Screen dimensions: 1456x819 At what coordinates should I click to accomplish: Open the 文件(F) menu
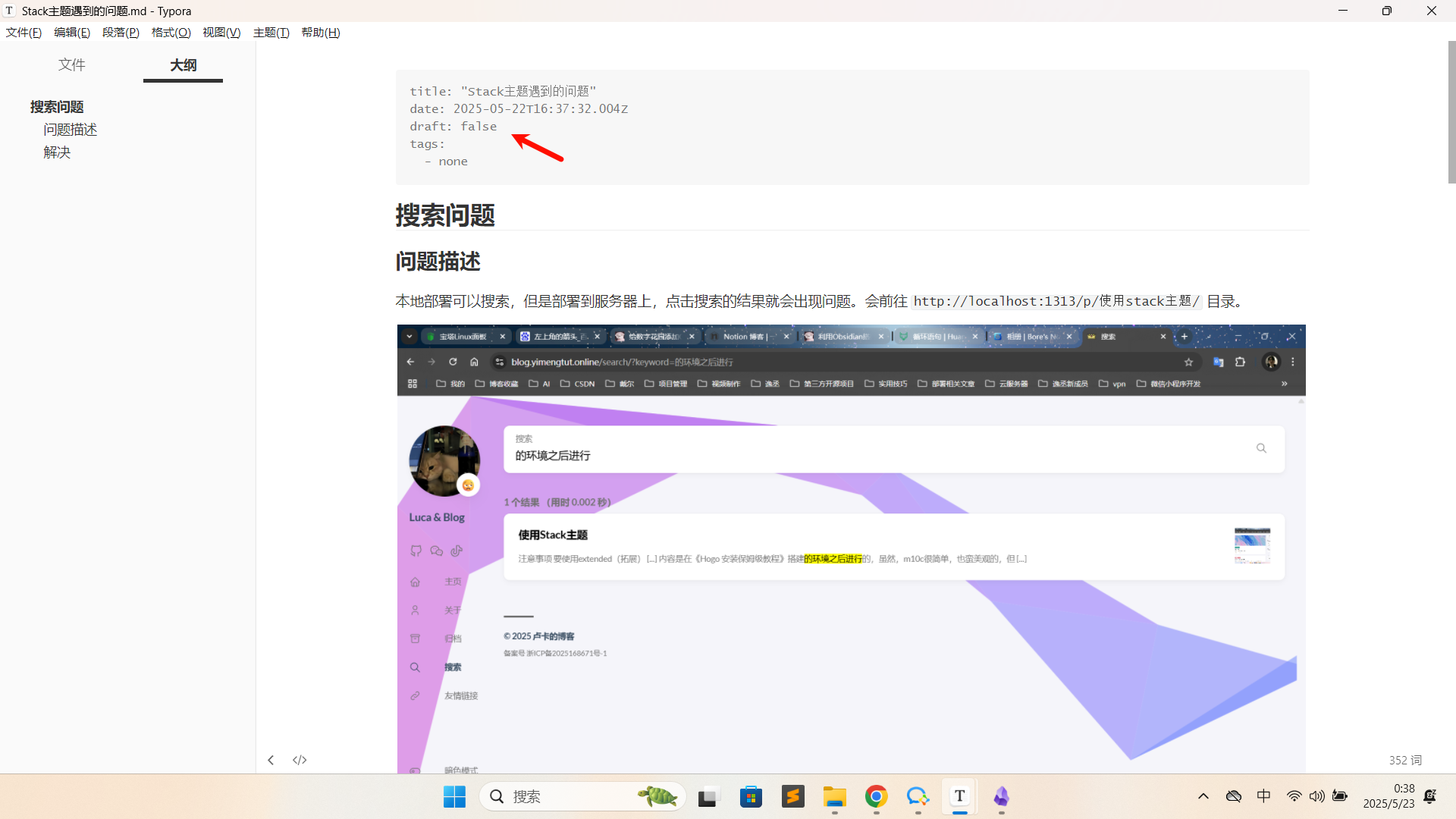24,33
